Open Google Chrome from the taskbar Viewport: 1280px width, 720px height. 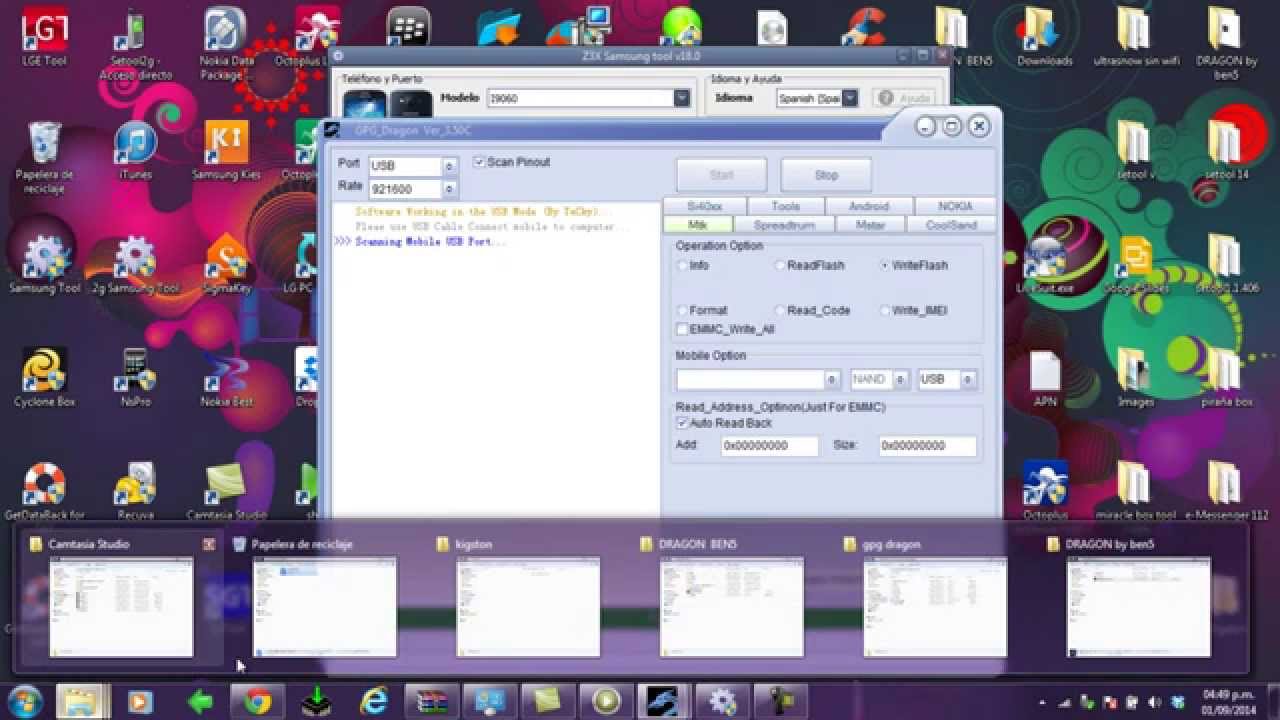[258, 701]
